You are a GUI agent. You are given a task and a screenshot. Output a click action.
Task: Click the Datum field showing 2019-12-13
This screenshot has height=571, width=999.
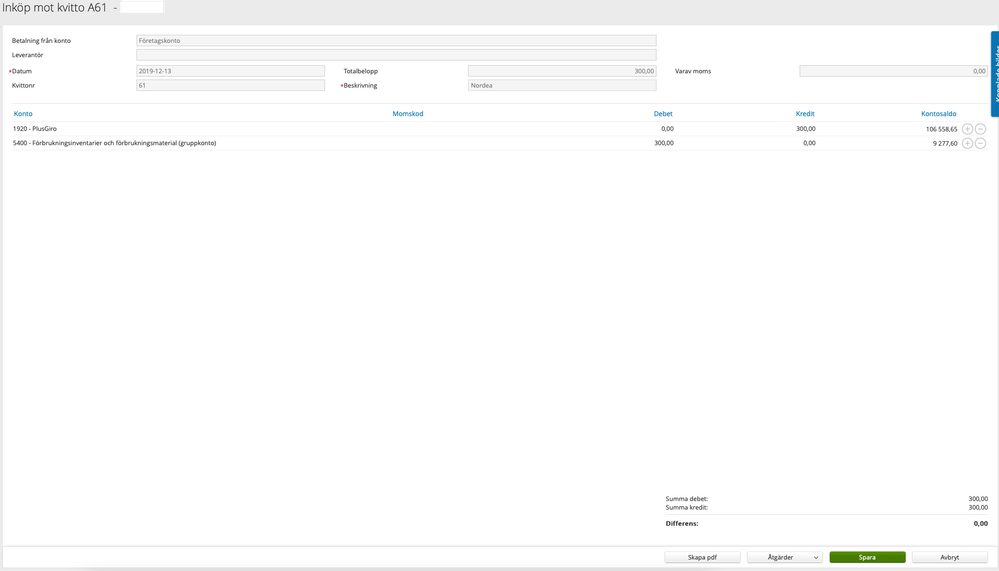(x=230, y=71)
